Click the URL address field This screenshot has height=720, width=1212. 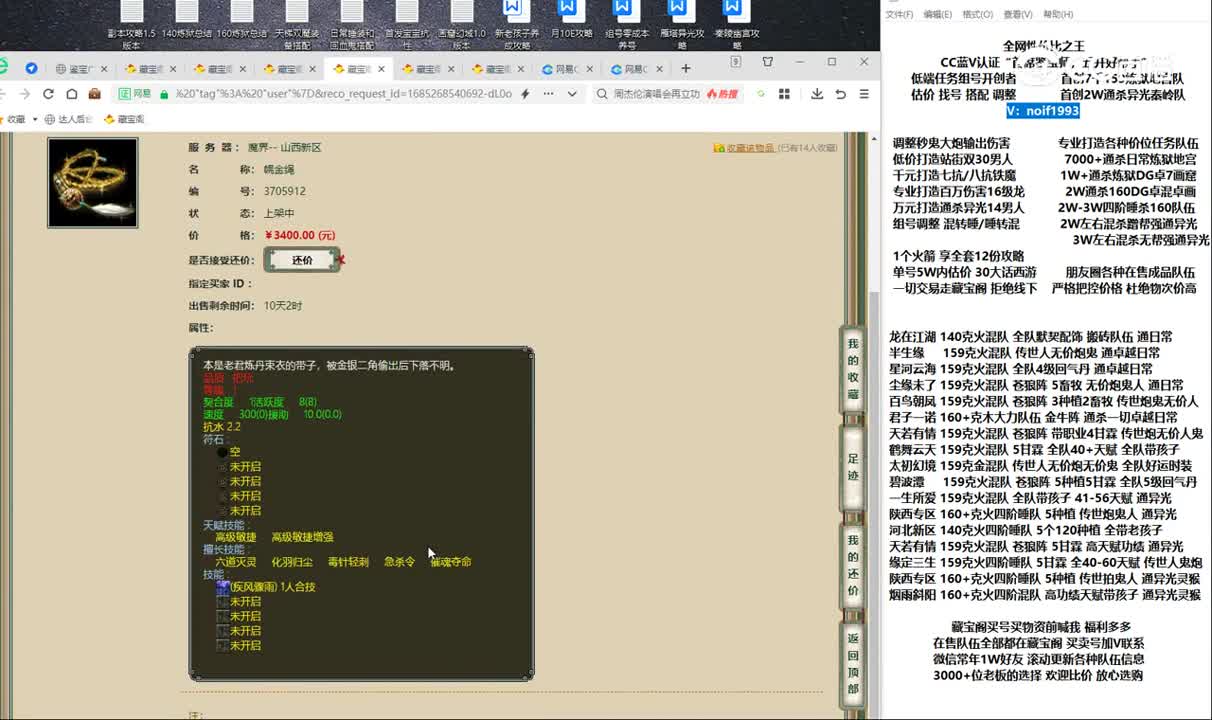(343, 94)
